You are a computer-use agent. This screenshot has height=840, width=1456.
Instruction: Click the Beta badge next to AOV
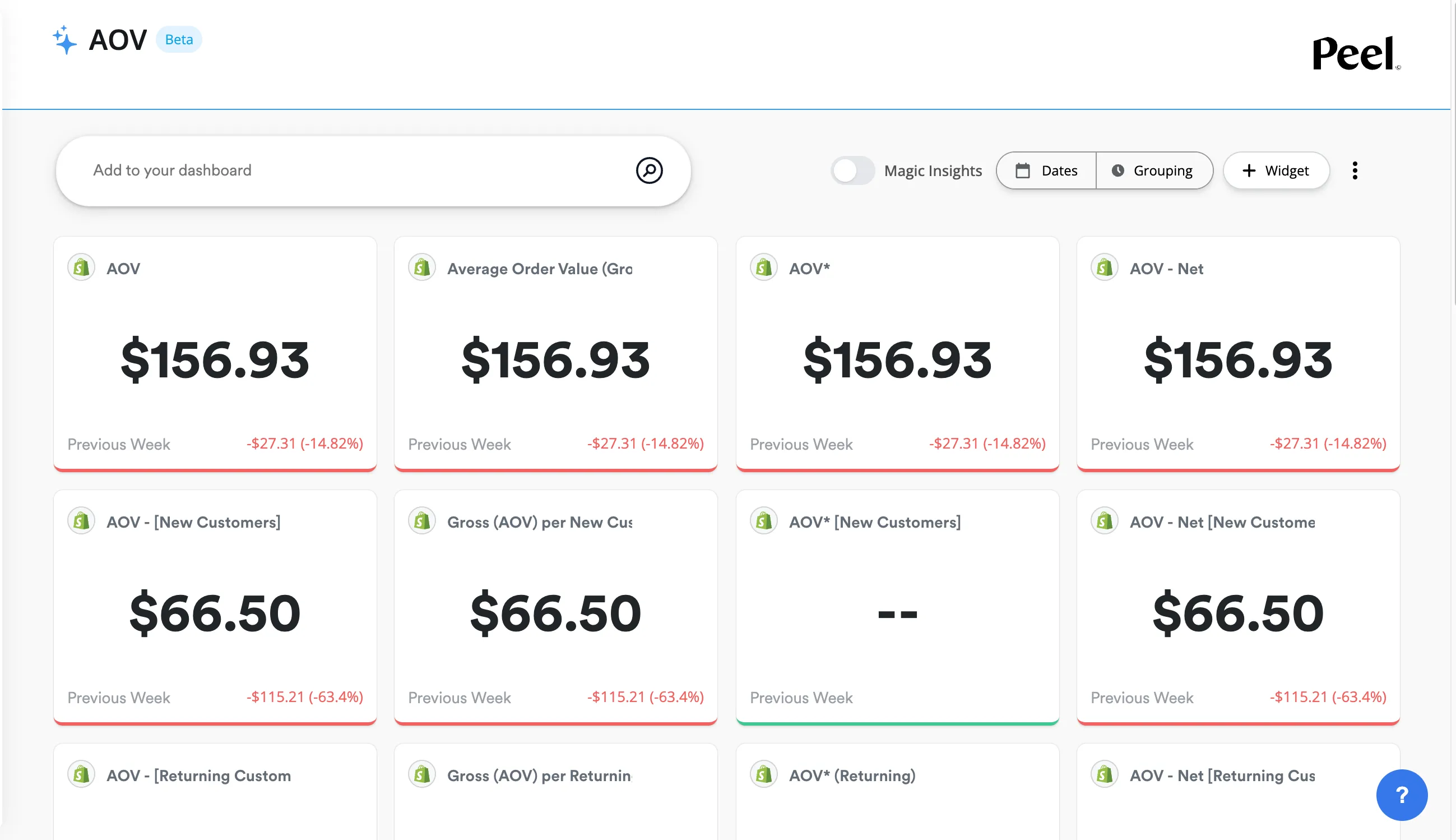click(179, 39)
